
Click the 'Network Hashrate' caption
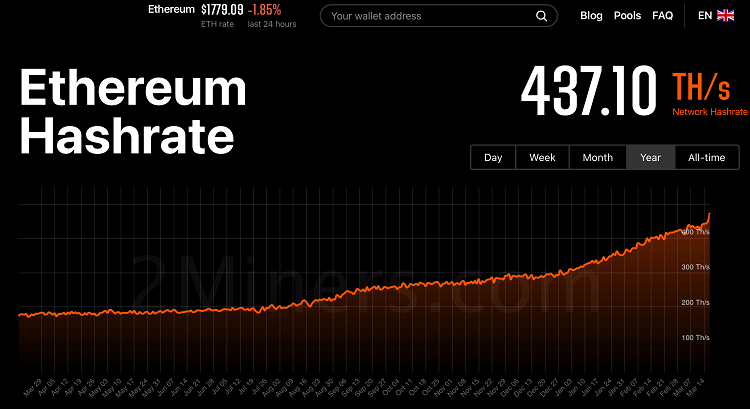[x=710, y=112]
